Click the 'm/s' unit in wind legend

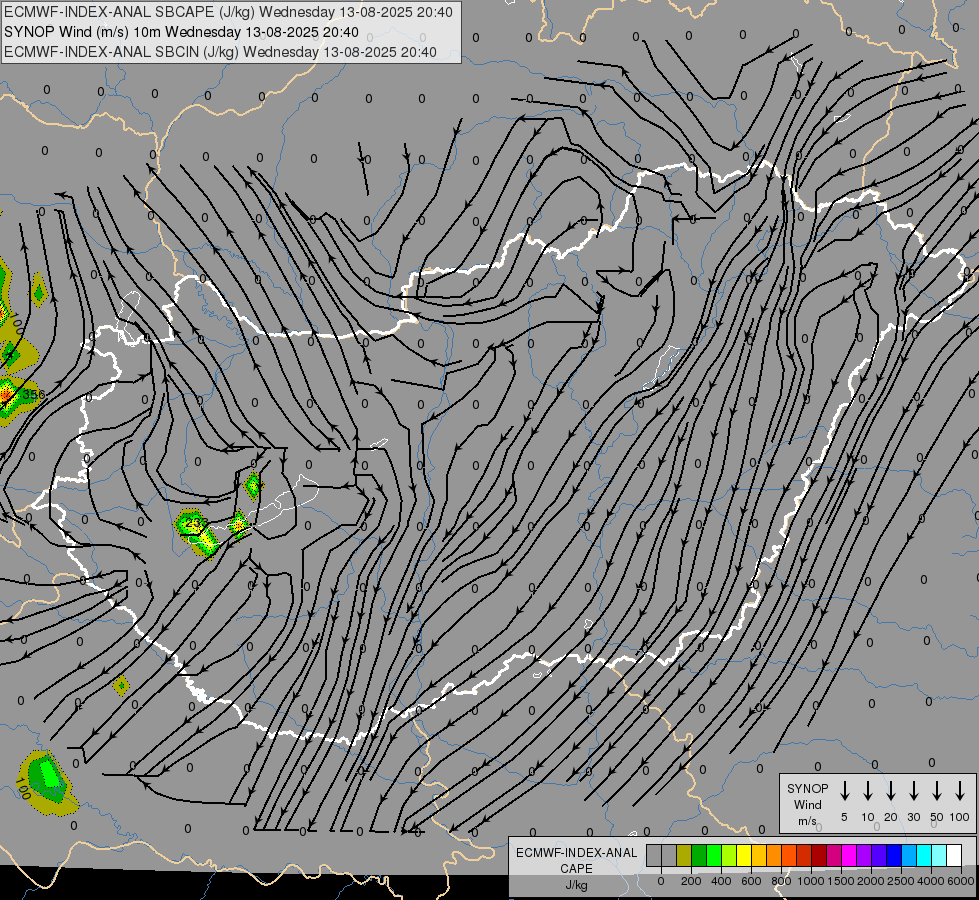pyautogui.click(x=807, y=821)
